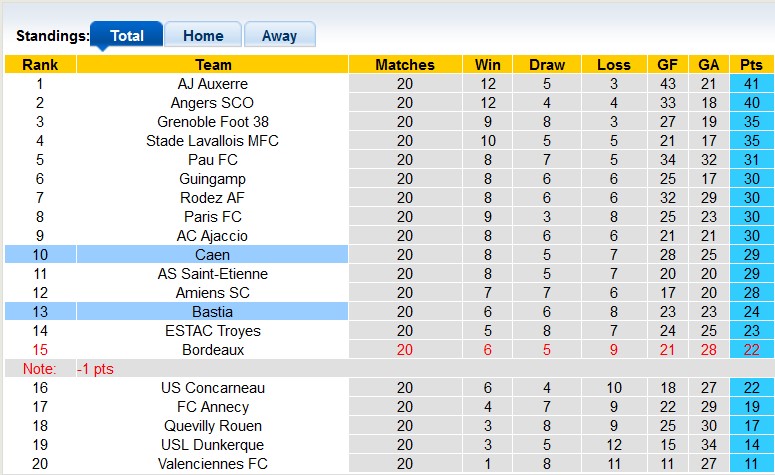Open Stade Lavallois MFC team link

pyautogui.click(x=213, y=141)
